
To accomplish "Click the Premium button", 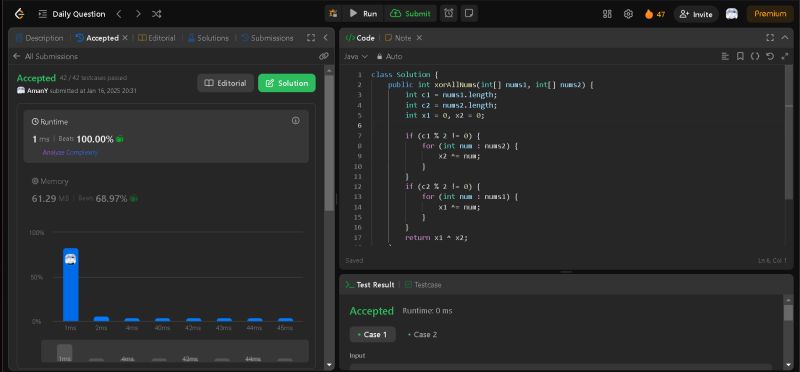I will (770, 14).
